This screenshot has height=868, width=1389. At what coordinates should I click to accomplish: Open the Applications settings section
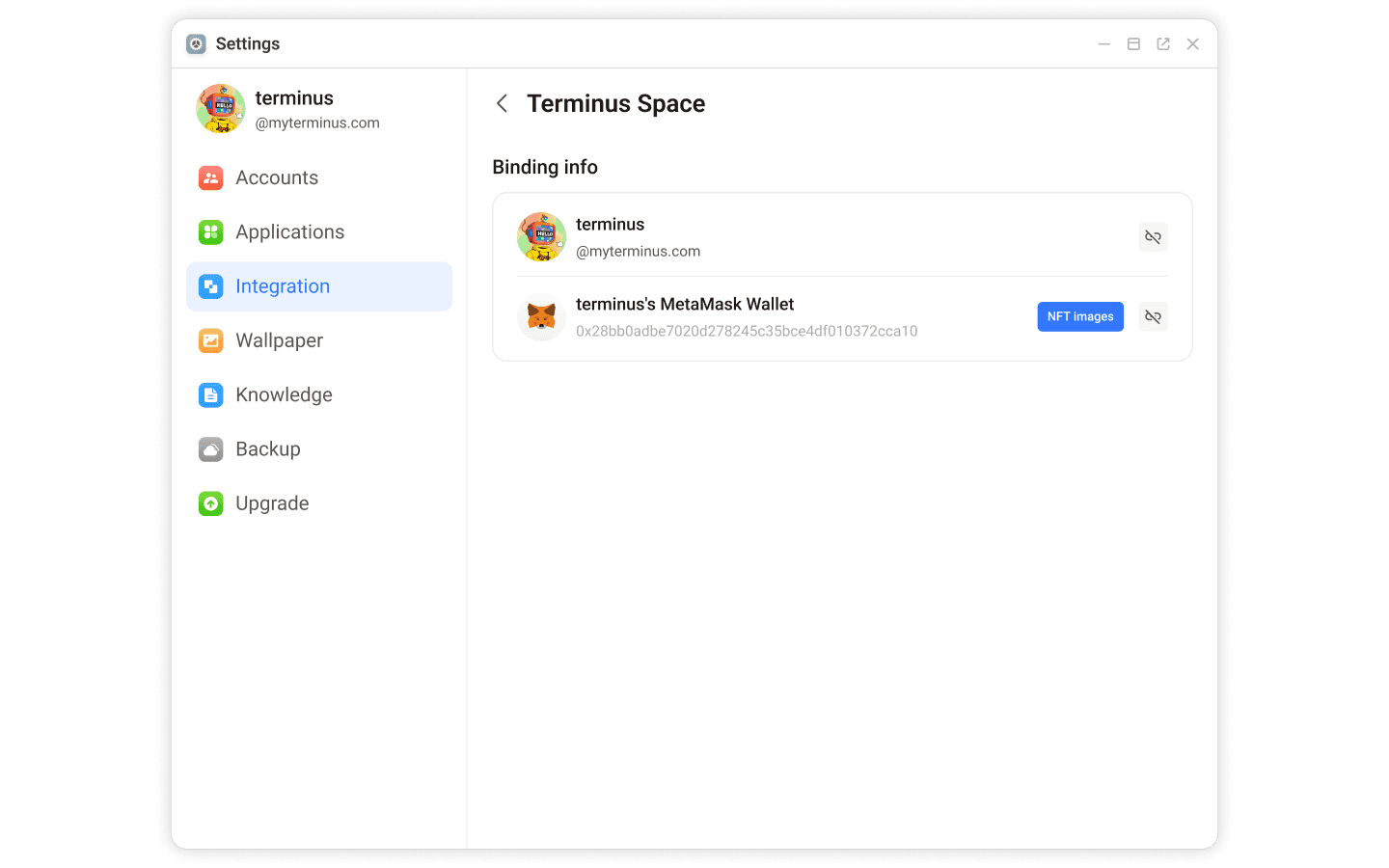(319, 231)
